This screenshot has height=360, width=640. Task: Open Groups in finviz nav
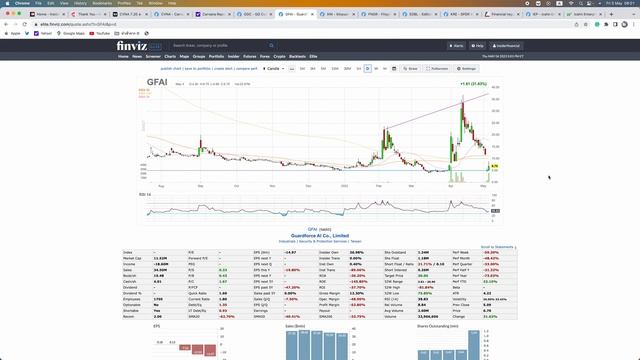199,56
